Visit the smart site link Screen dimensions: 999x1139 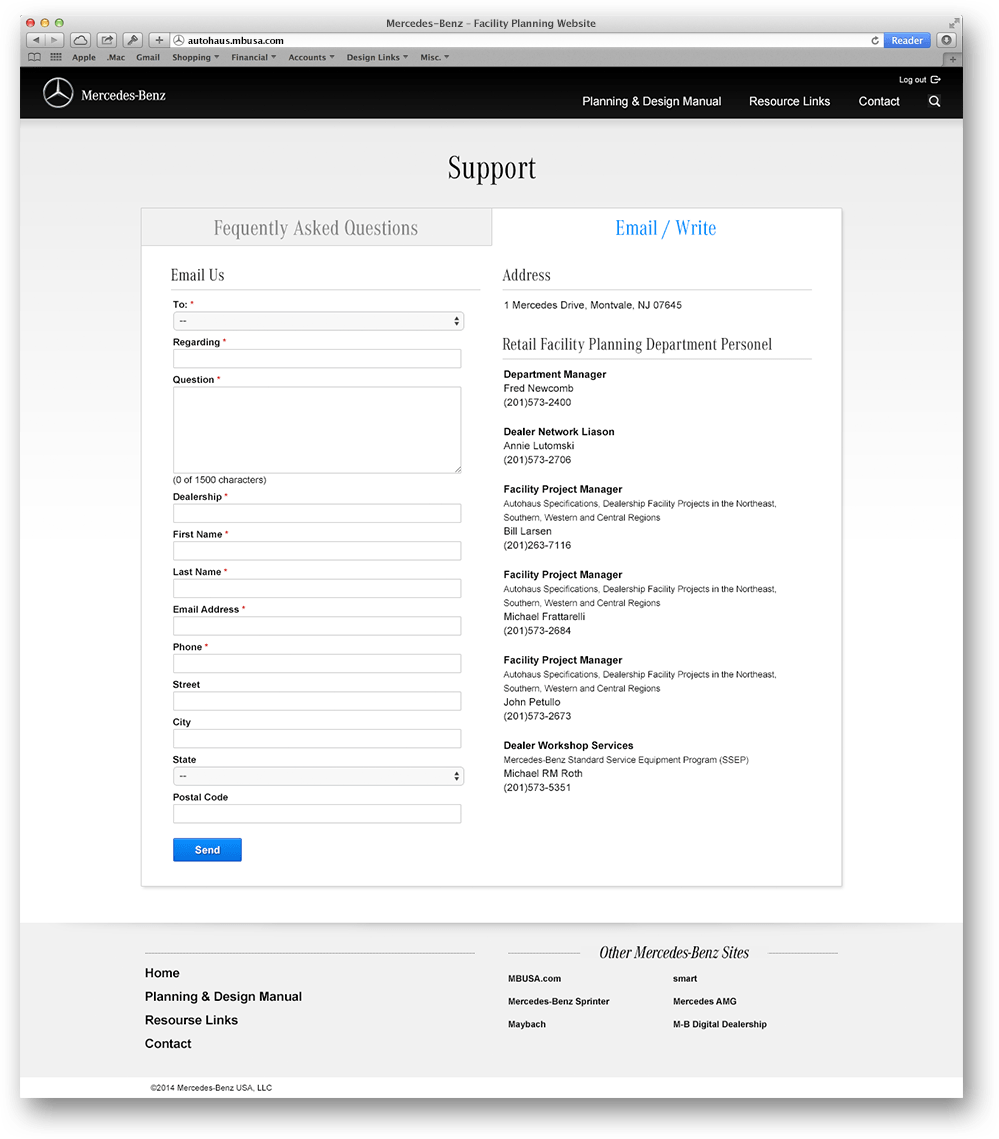[x=684, y=978]
